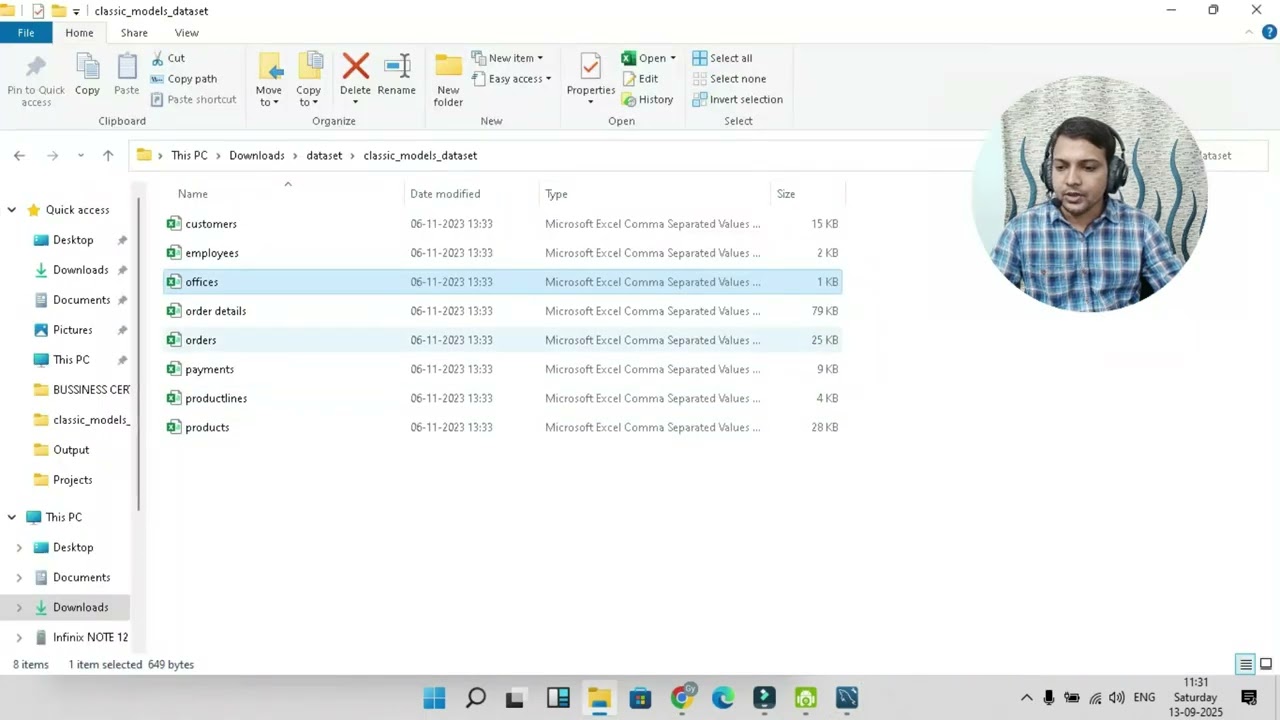The height and width of the screenshot is (720, 1280).
Task: Expand Documents under This PC
Action: point(19,578)
